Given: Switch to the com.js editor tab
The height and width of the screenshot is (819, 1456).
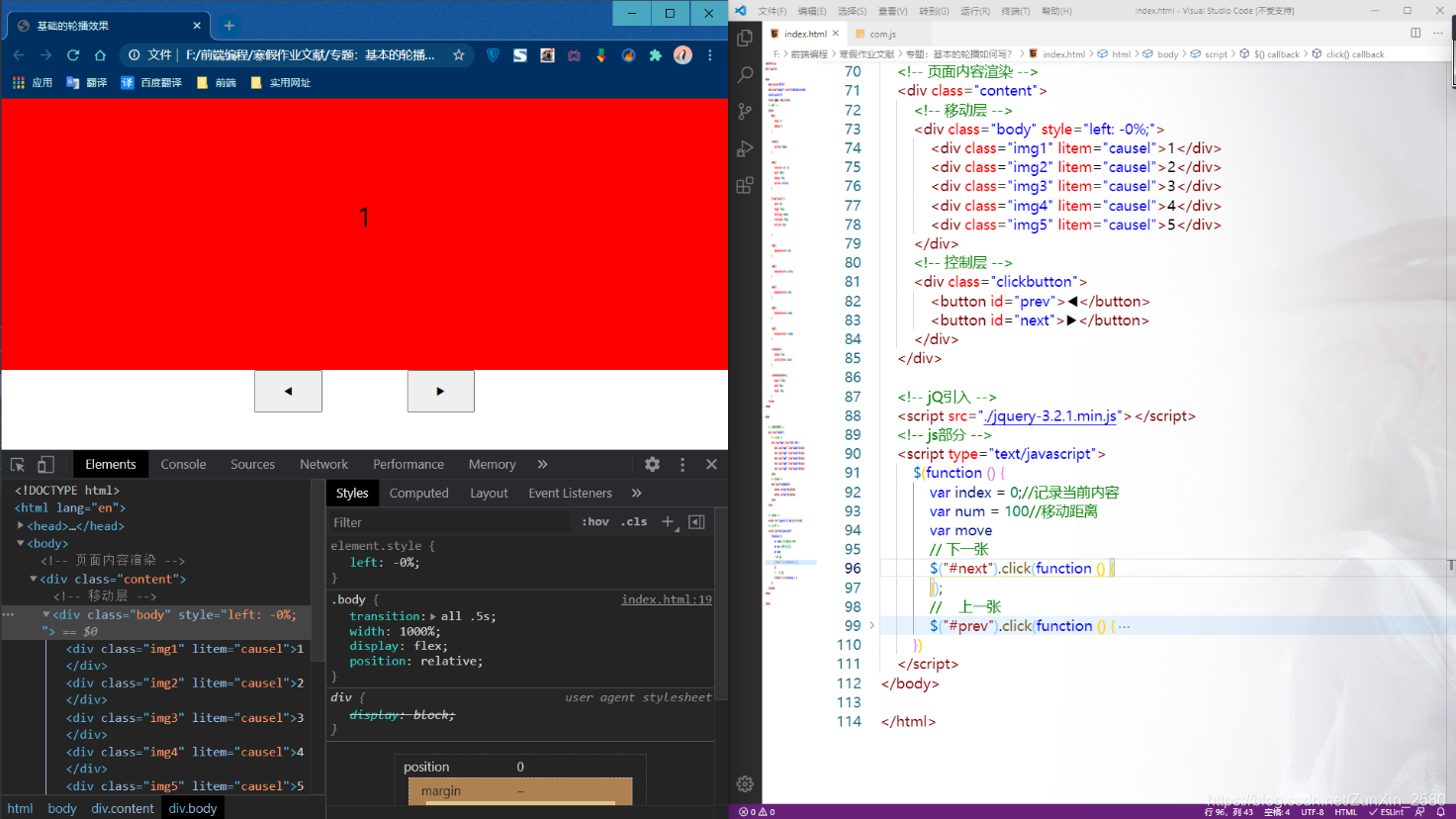Looking at the screenshot, I should pos(882,34).
